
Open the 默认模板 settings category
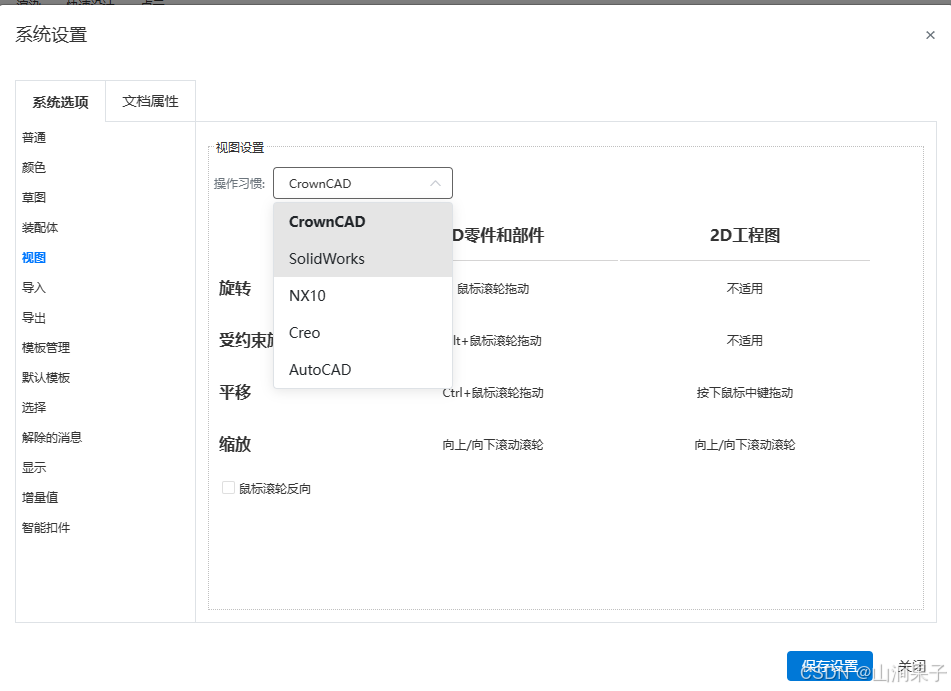coord(46,377)
